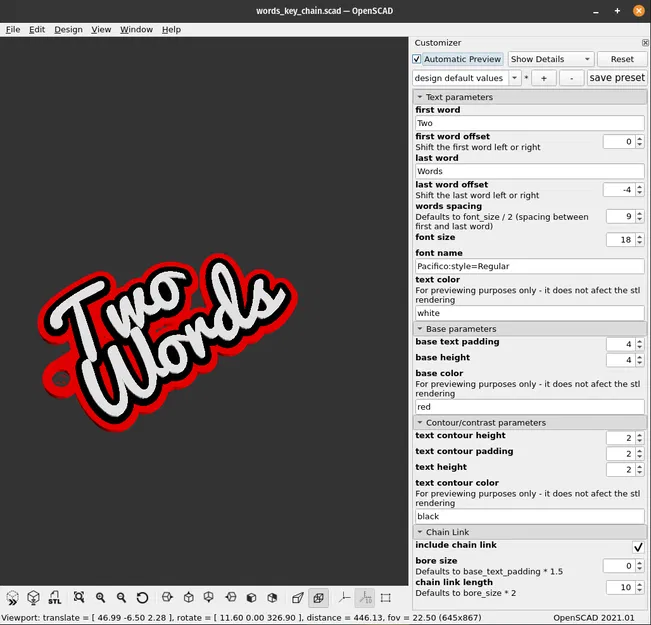Screen dimensions: 651x625
Task: Click the last word field containing Words
Action: (530, 171)
